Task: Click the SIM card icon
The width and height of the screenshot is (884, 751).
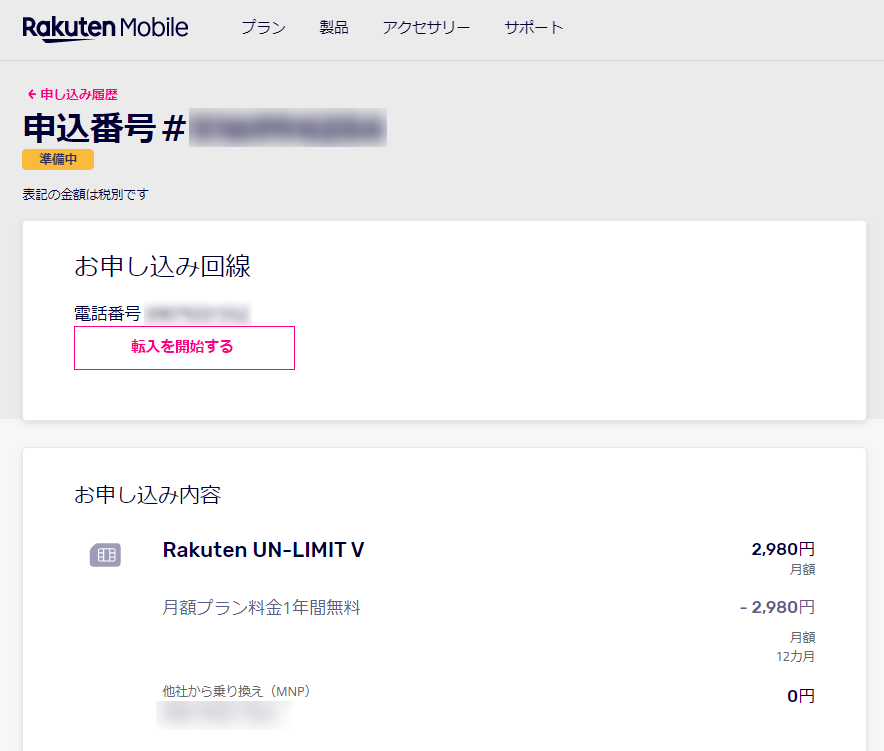Action: (x=105, y=555)
